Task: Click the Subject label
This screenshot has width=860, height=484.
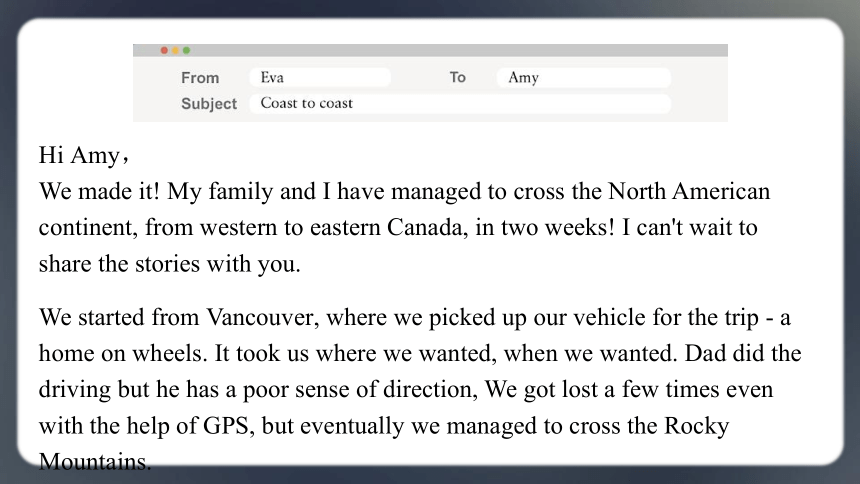Action: pos(209,104)
